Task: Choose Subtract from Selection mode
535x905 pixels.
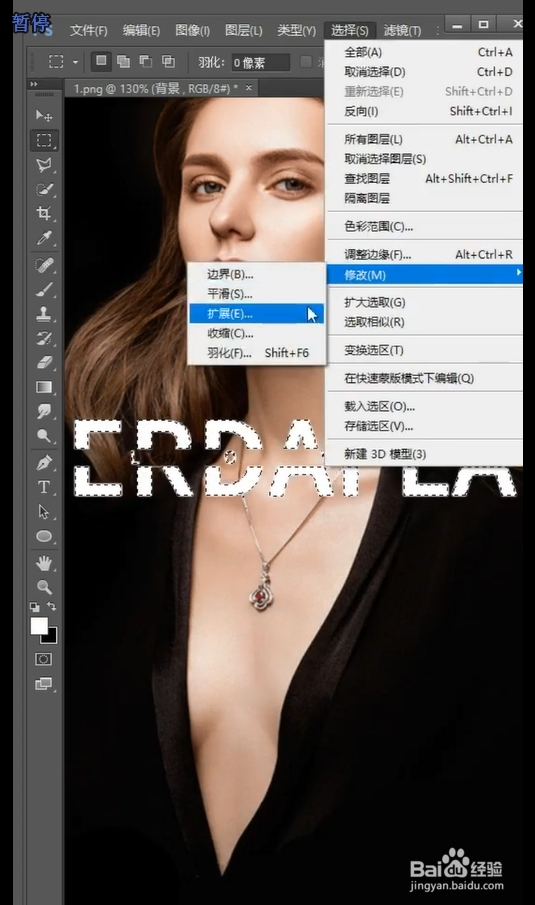Action: (x=145, y=61)
